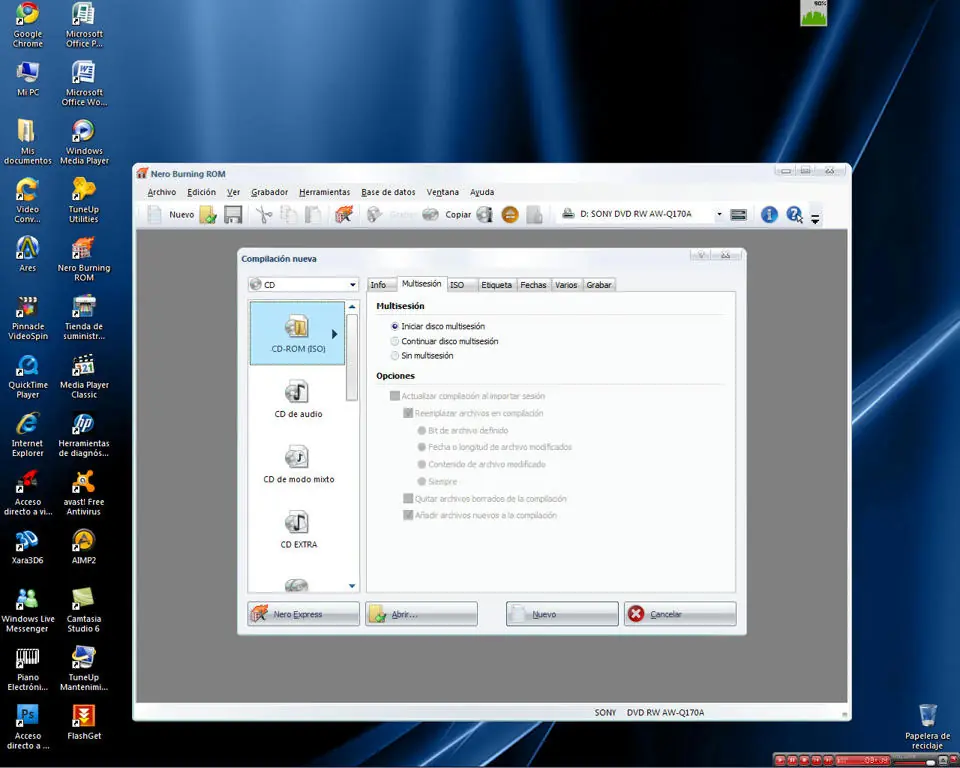Click the Save floppy disk toolbar icon
The height and width of the screenshot is (768, 960).
[x=233, y=214]
